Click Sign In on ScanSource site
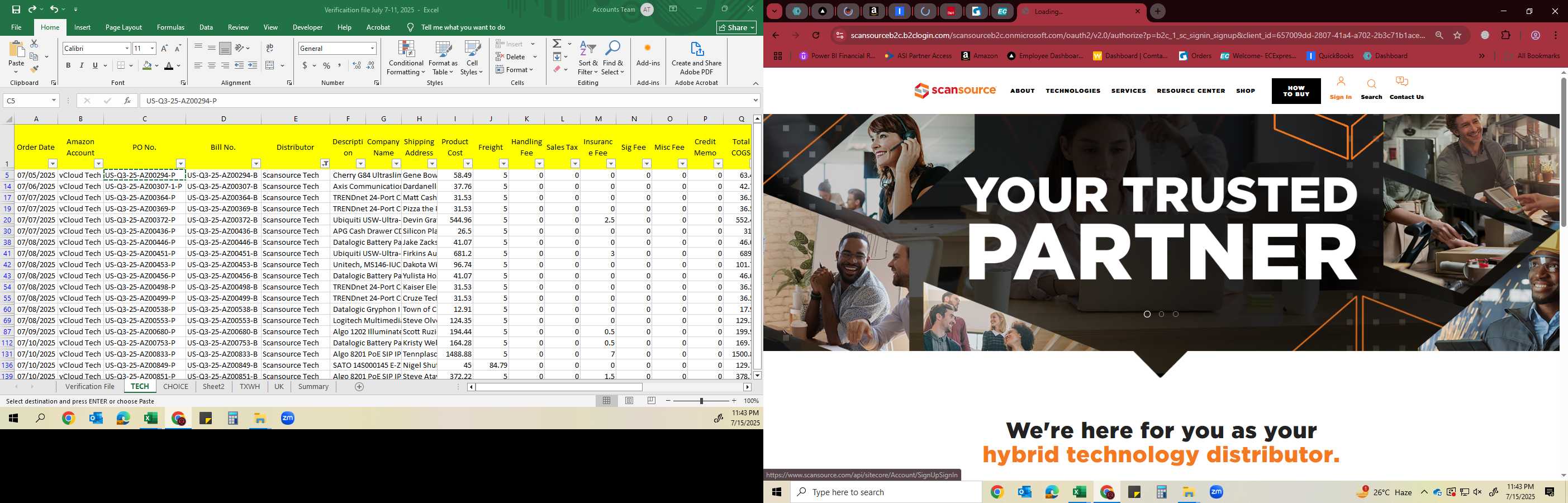1568x503 pixels. click(1341, 88)
